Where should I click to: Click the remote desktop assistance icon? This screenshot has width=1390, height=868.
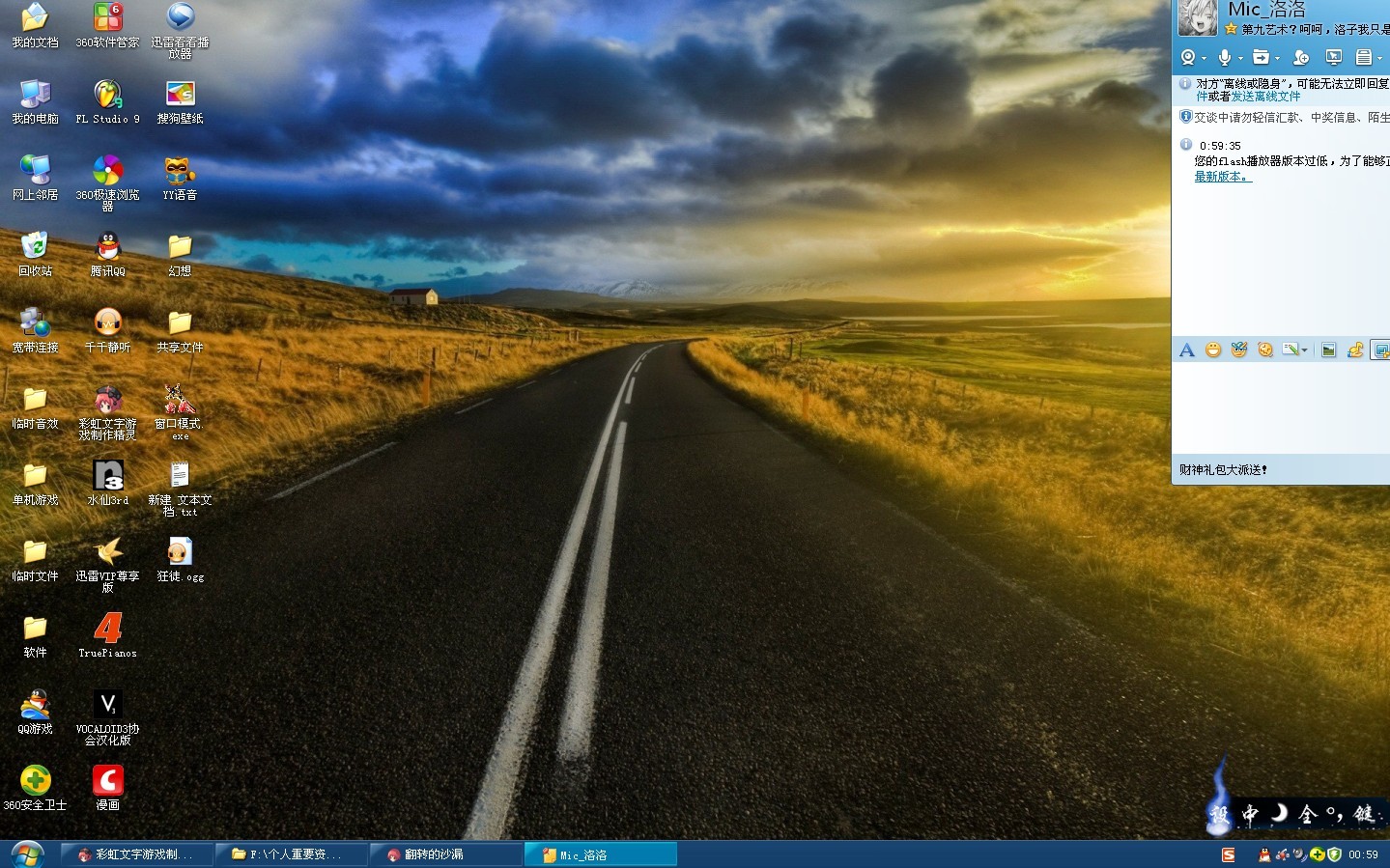[1334, 57]
